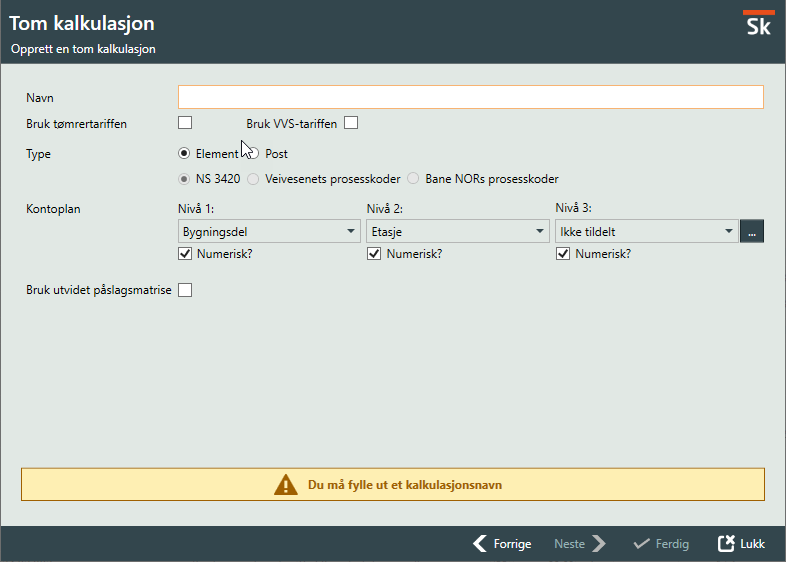The height and width of the screenshot is (562, 786).
Task: Open Nivå 3 Ikke tildelt dropdown
Action: (645, 231)
